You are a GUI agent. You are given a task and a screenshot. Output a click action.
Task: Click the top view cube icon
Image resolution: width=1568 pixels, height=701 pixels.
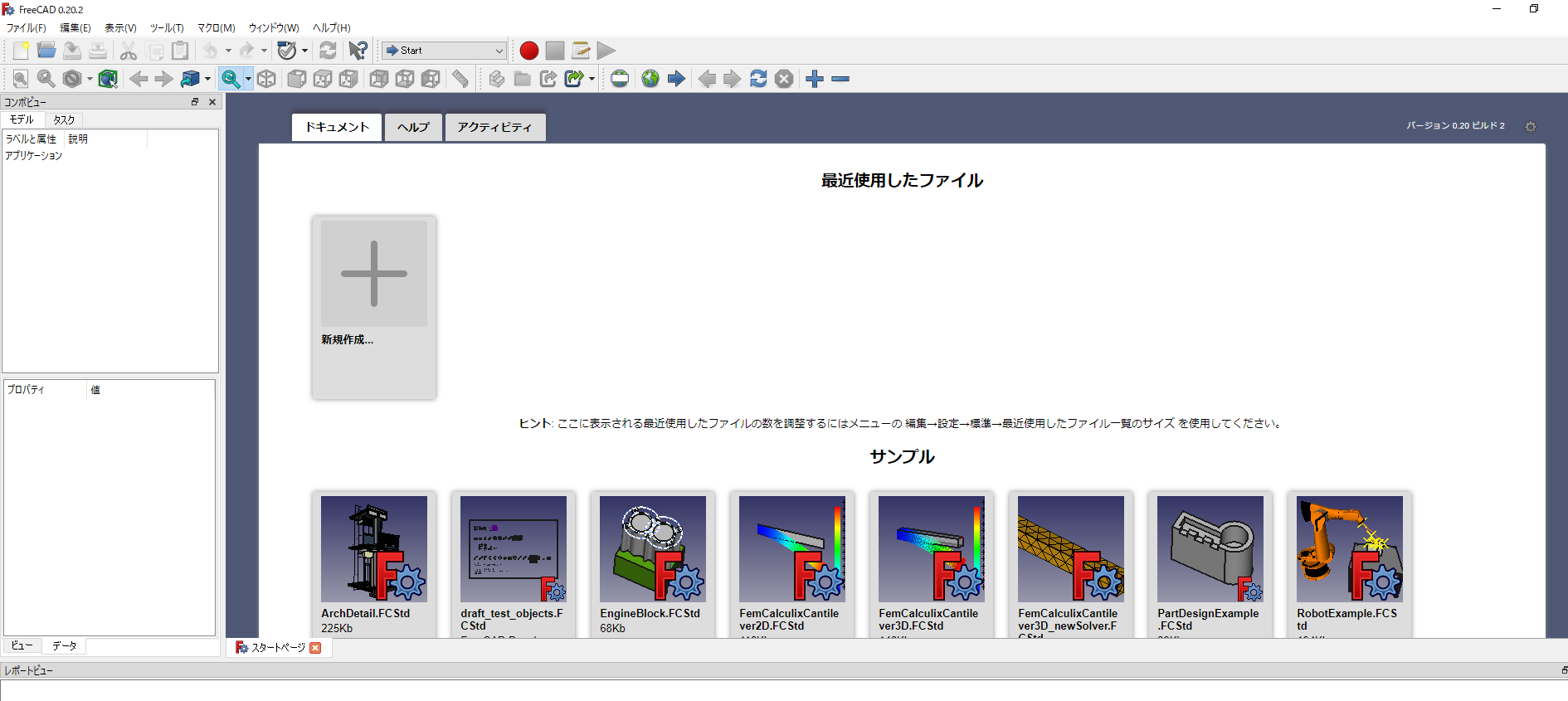click(323, 79)
